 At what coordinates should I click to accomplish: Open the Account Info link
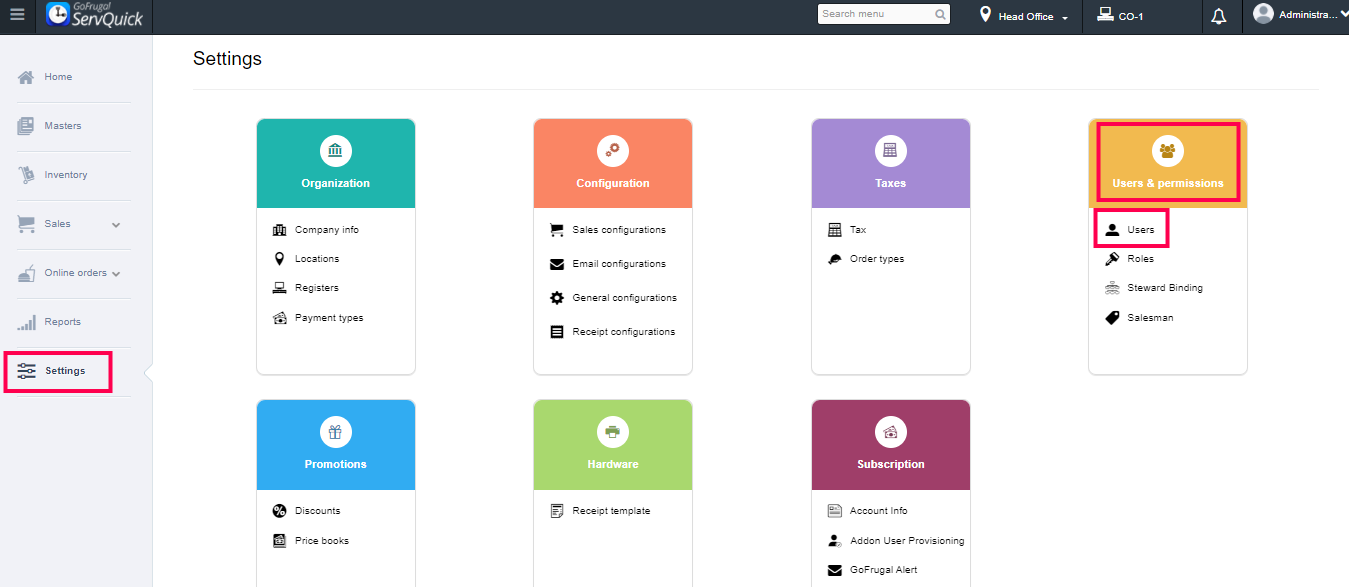[879, 511]
